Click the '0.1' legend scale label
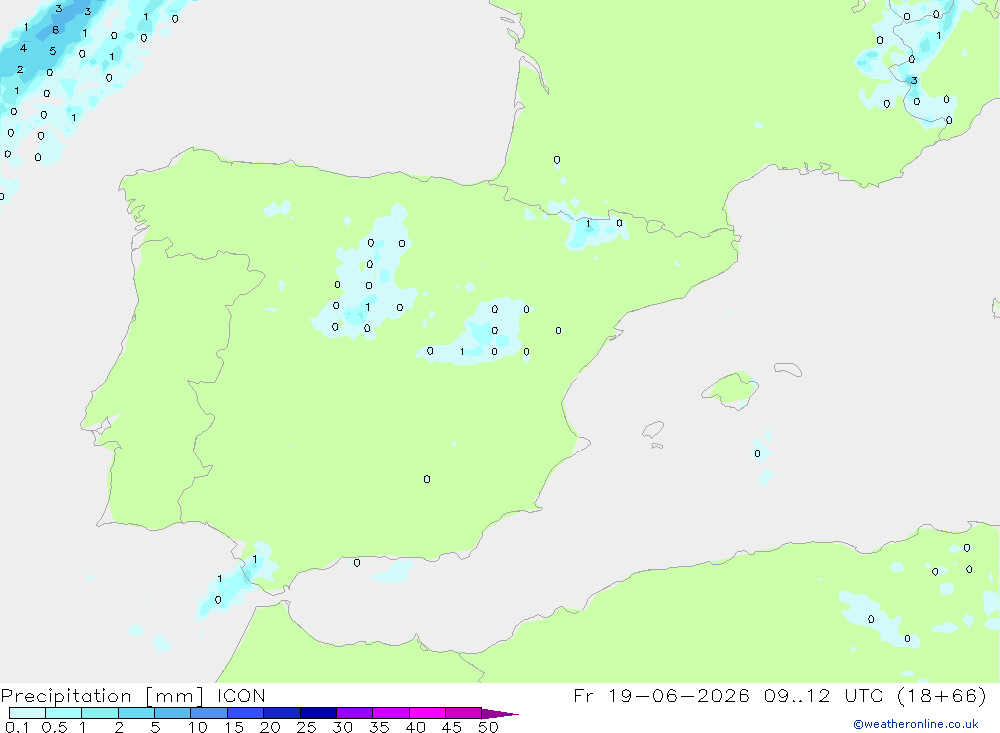 (x=17, y=727)
